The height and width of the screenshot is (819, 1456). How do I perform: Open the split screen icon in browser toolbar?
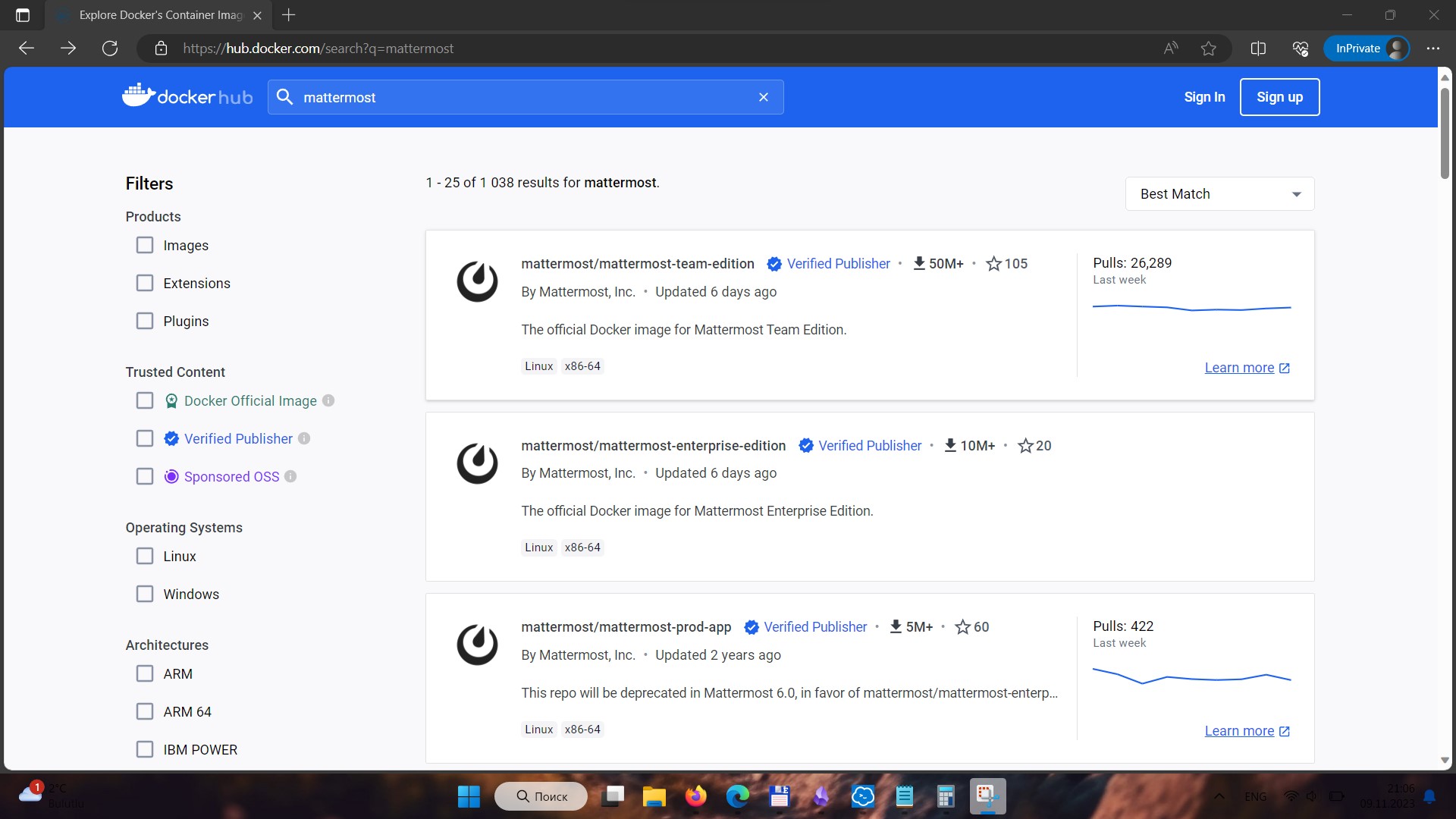(1258, 49)
